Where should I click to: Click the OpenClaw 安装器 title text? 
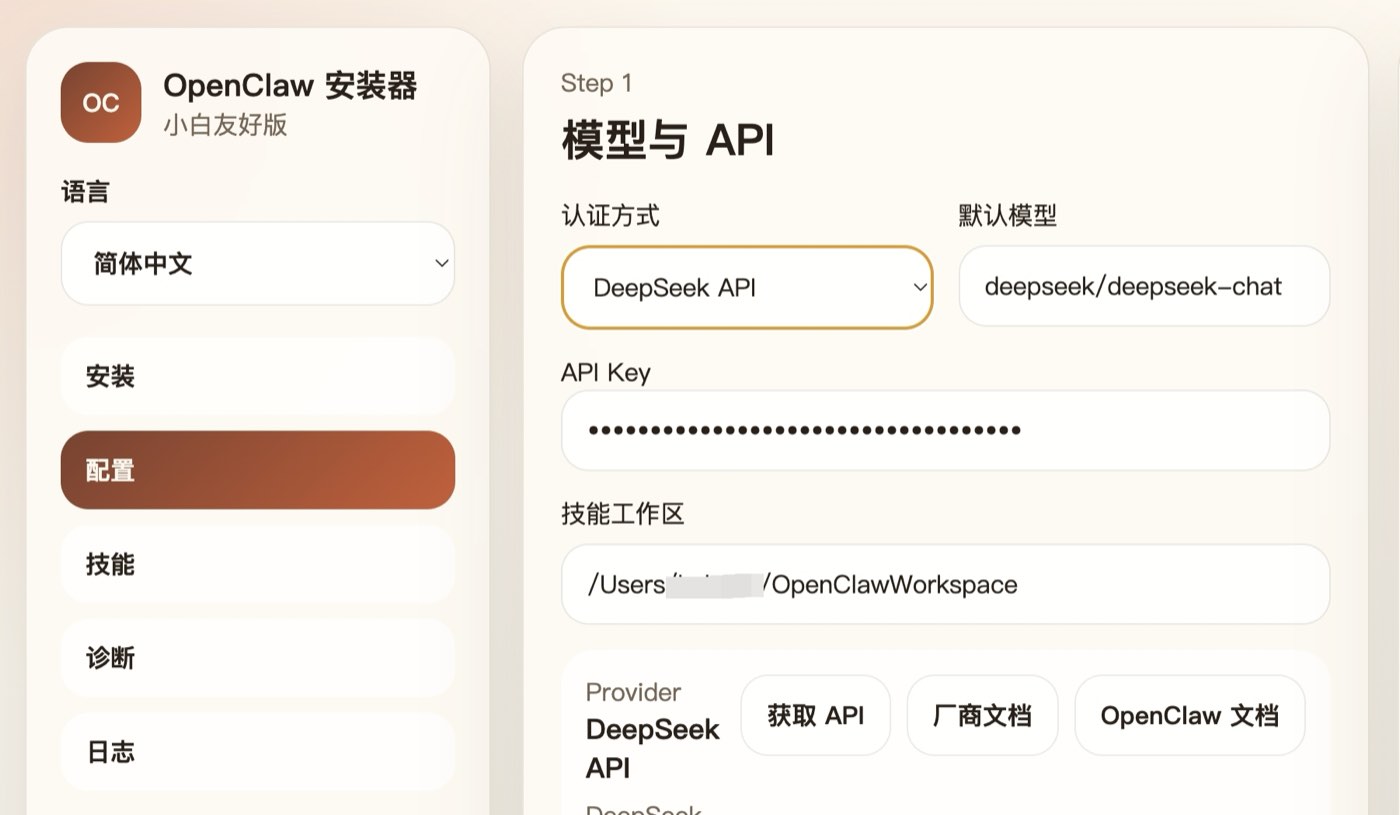pyautogui.click(x=290, y=86)
